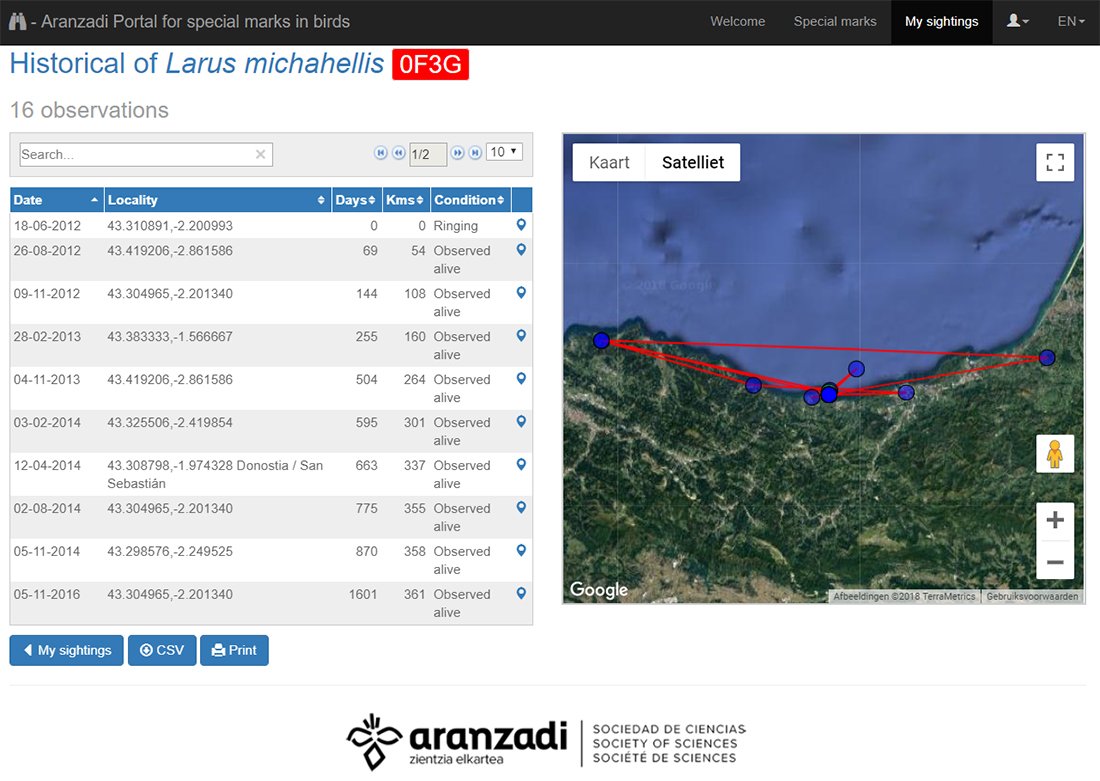The height and width of the screenshot is (781, 1100).
Task: Open the Special marks menu item
Action: 835,21
